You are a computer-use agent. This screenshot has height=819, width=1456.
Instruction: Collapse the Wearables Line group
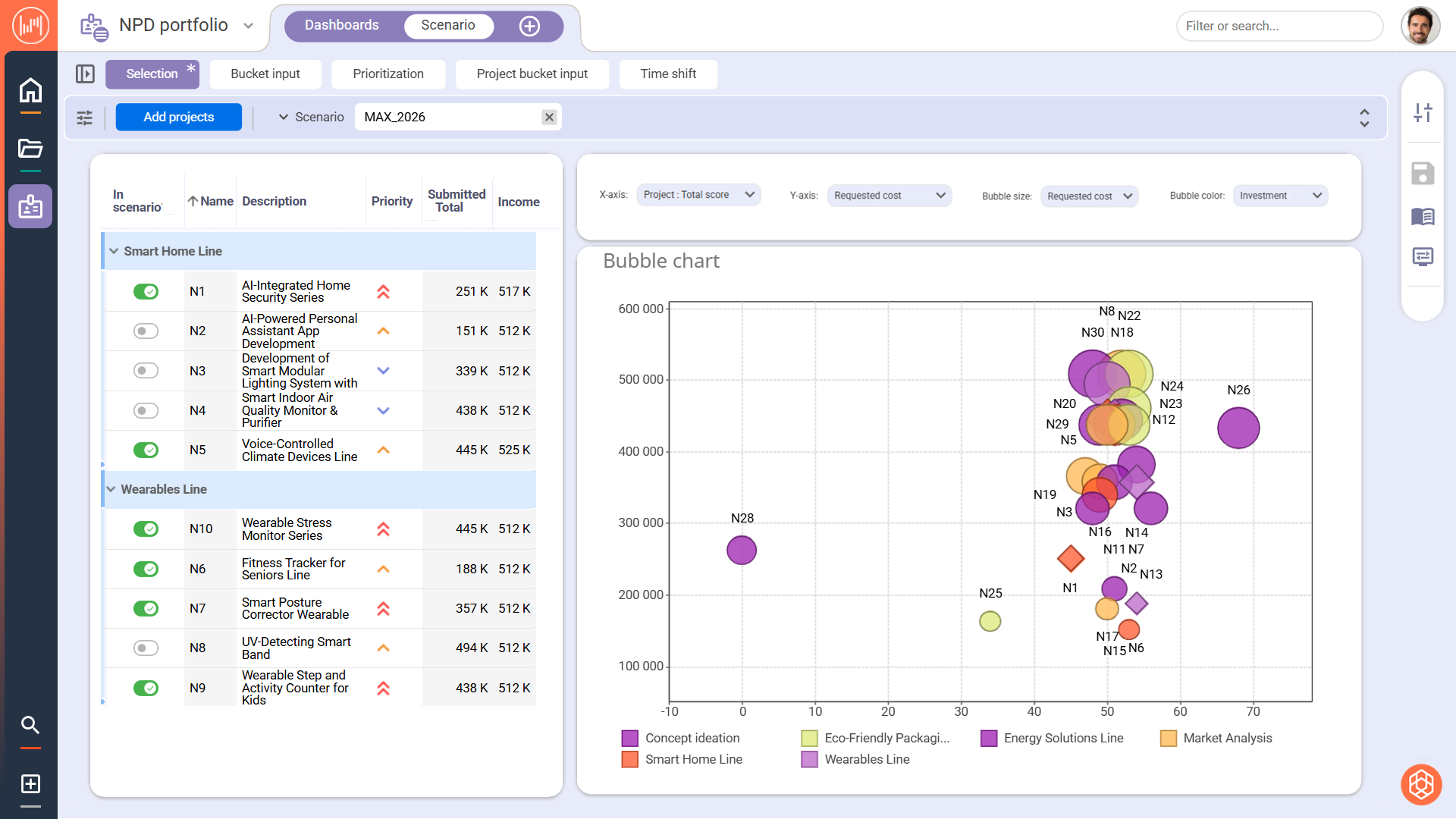click(111, 489)
